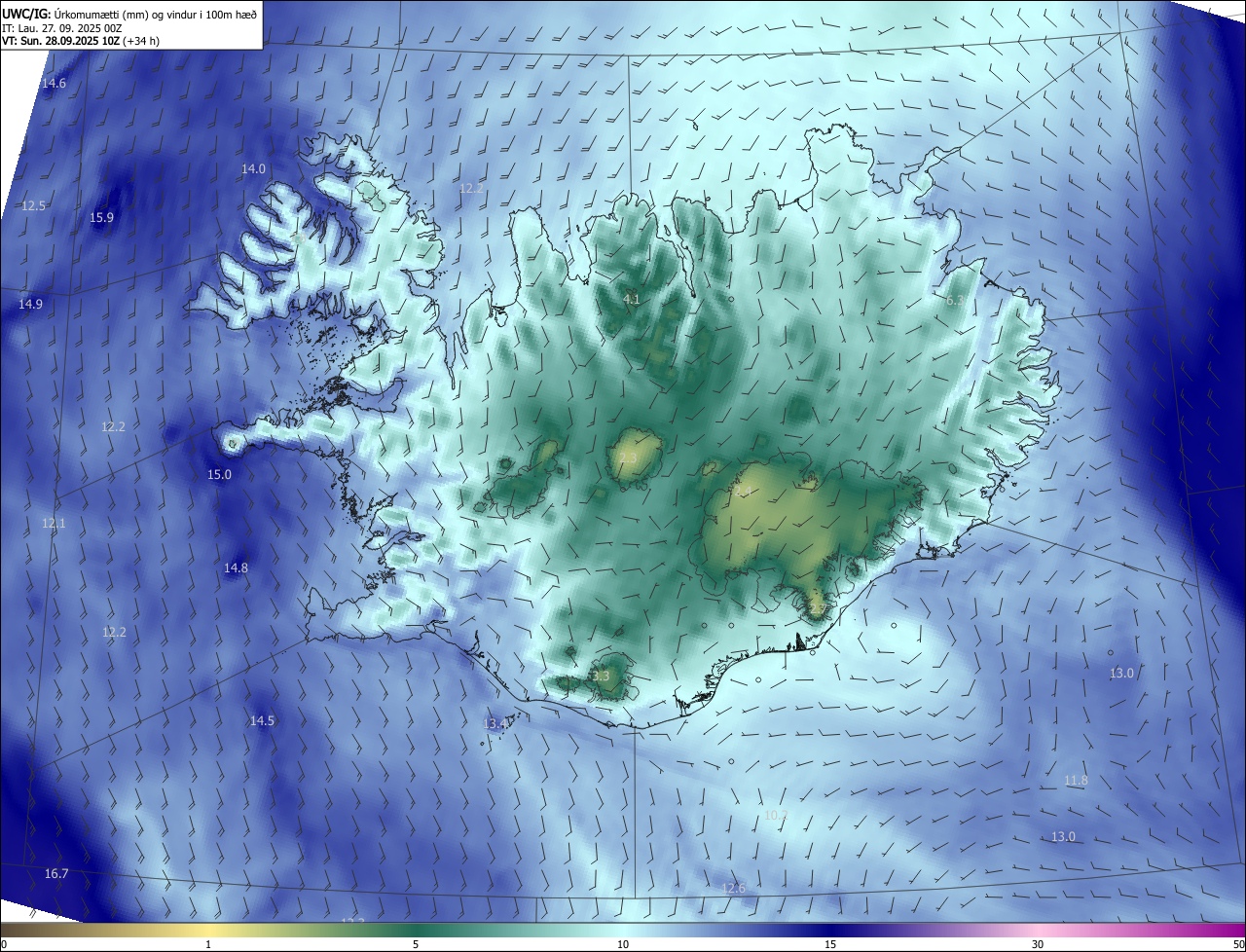Click the 'VT: Sun. 28.09.2025 10Z (+34 h)' line
This screenshot has height=952, width=1246.
pos(82,42)
